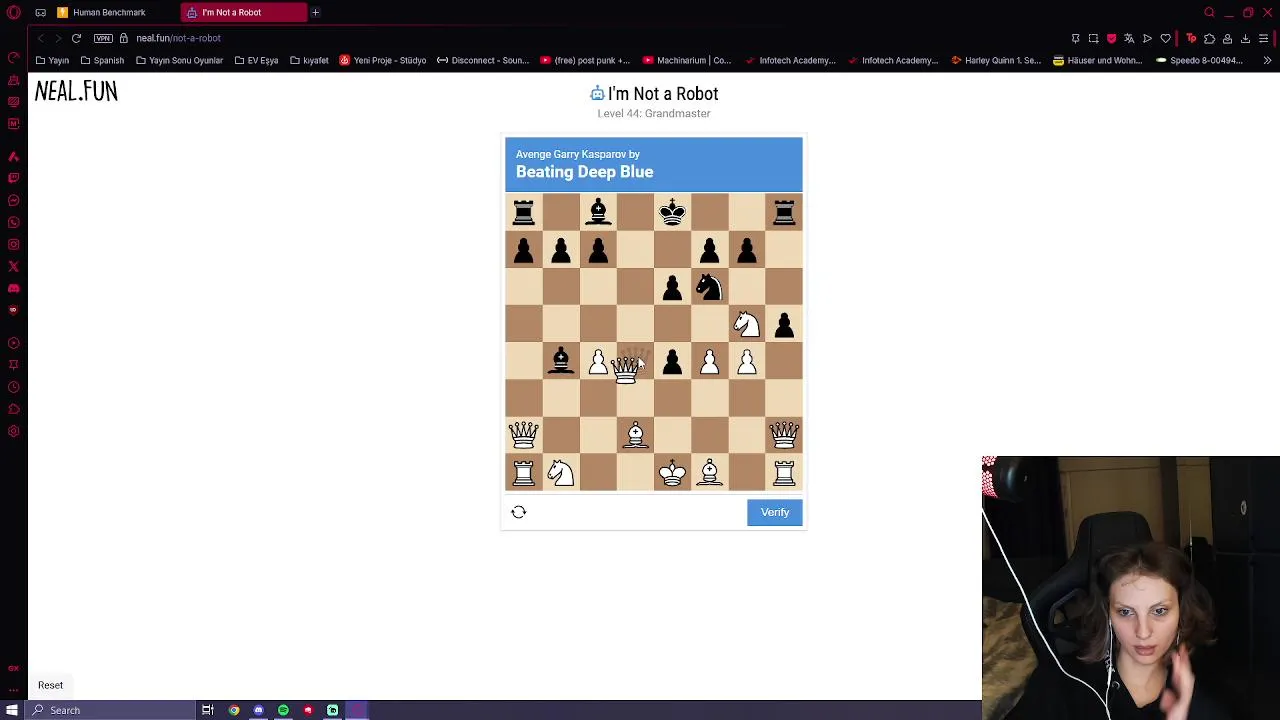The width and height of the screenshot is (1280, 720).
Task: Click the black knight on the board
Action: [709, 287]
